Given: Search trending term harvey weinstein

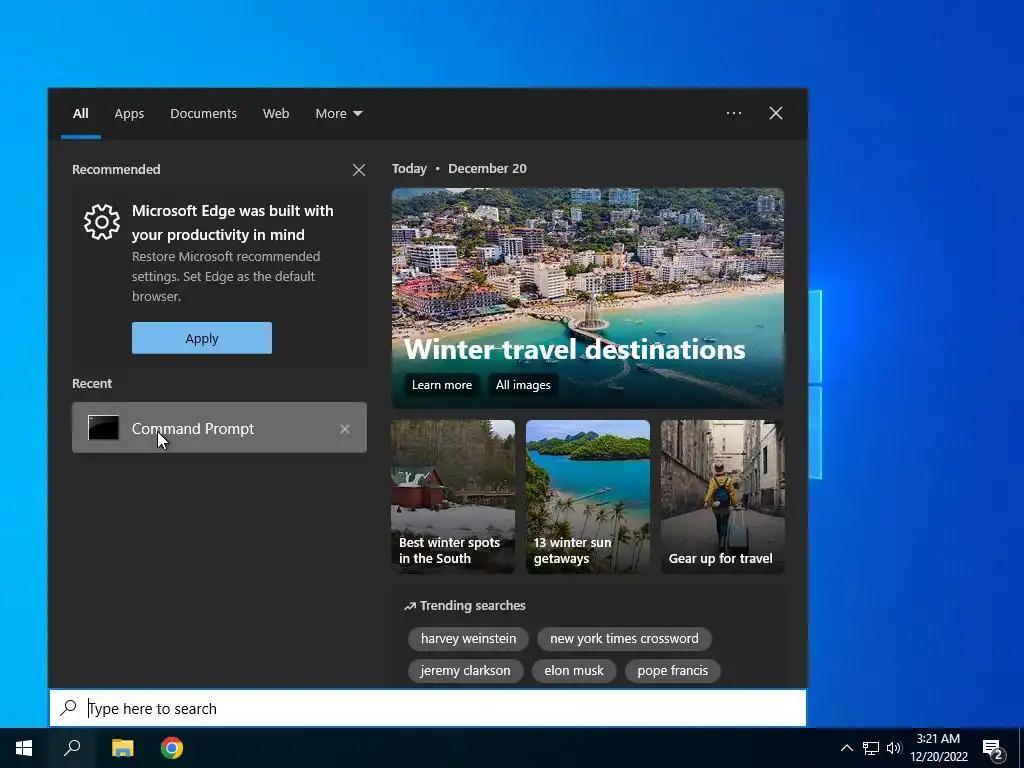Looking at the screenshot, I should click(x=468, y=639).
